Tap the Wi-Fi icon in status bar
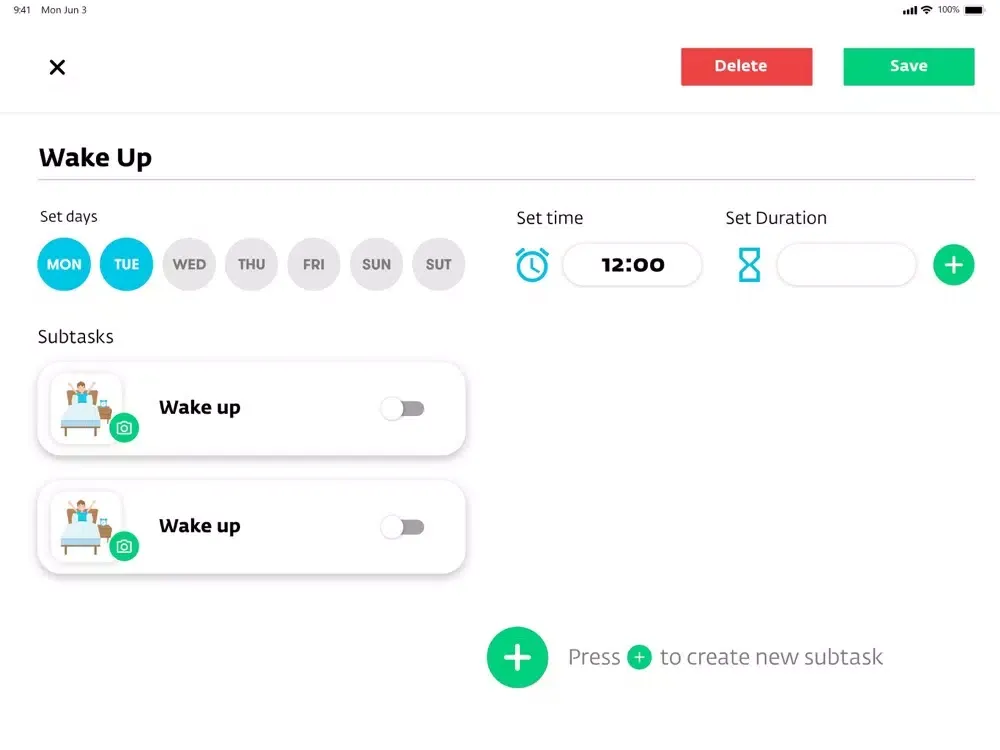The image size is (1000, 750). coord(926,10)
